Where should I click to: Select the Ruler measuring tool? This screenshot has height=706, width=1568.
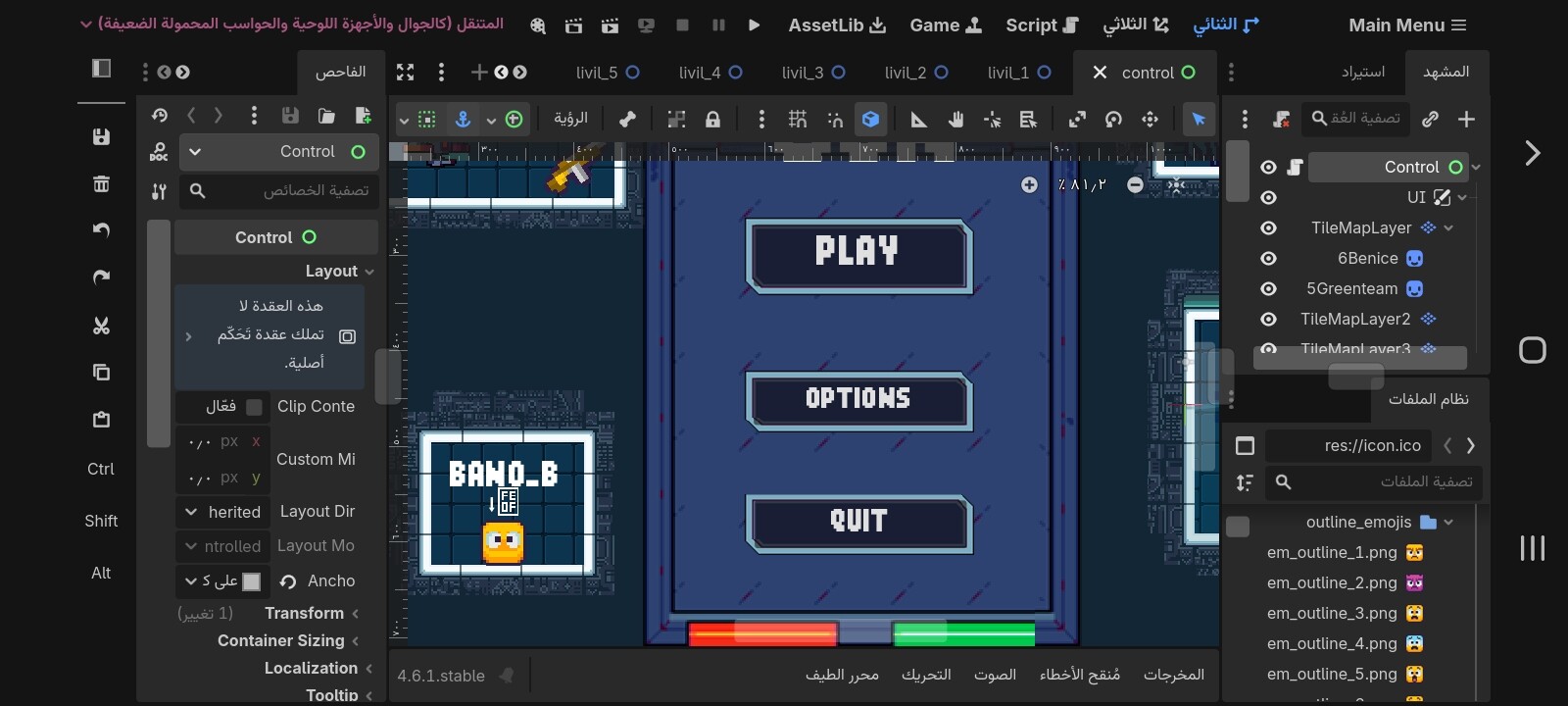coord(918,120)
